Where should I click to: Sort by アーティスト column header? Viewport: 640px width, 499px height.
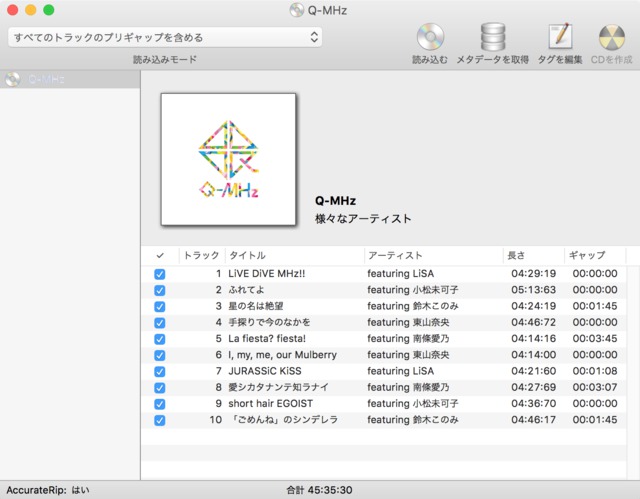tap(431, 255)
